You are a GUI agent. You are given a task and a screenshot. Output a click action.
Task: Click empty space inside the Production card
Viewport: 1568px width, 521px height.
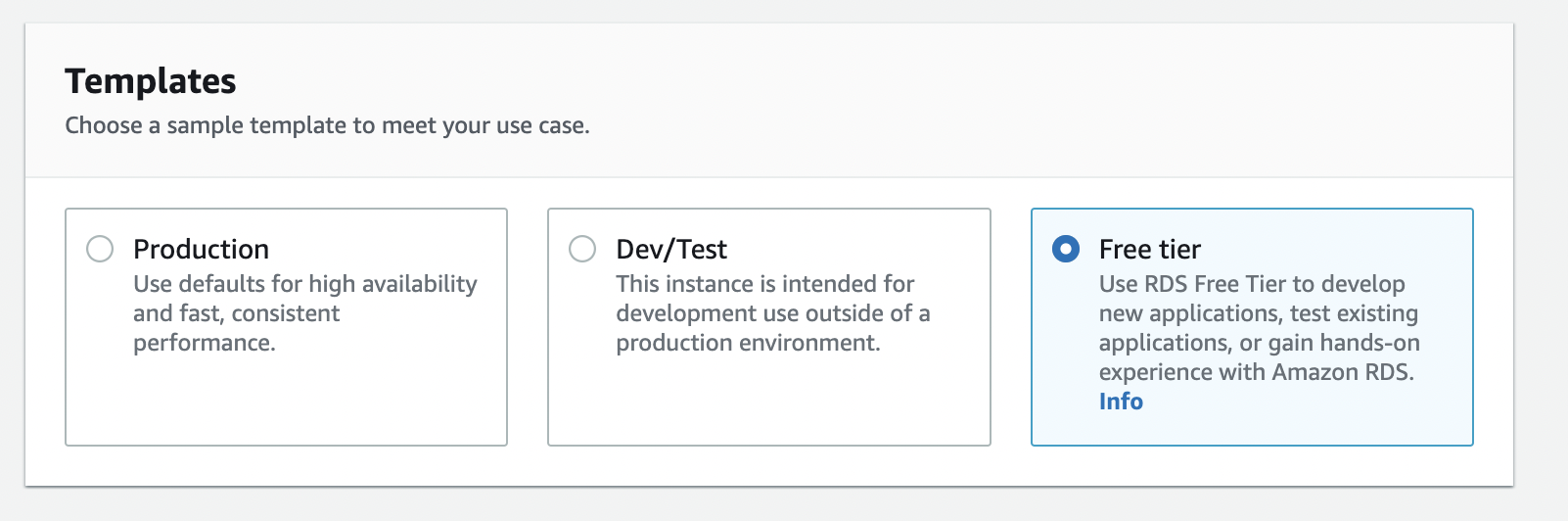click(286, 402)
